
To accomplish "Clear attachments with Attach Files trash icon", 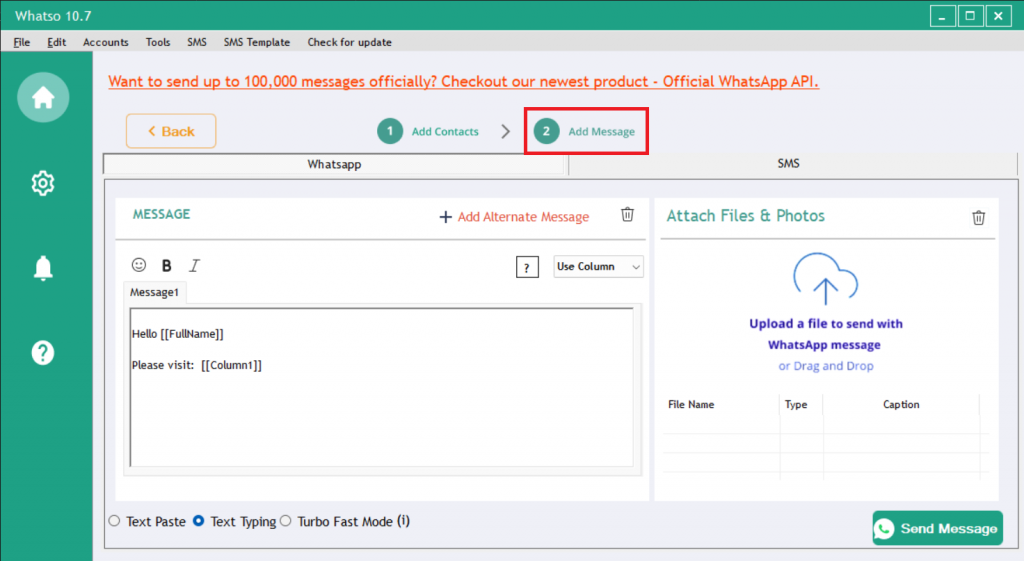I will click(x=978, y=217).
